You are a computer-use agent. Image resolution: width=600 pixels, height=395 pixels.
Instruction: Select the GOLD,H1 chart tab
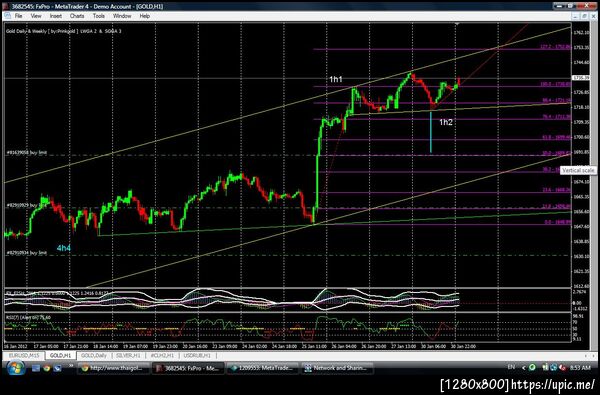click(60, 356)
